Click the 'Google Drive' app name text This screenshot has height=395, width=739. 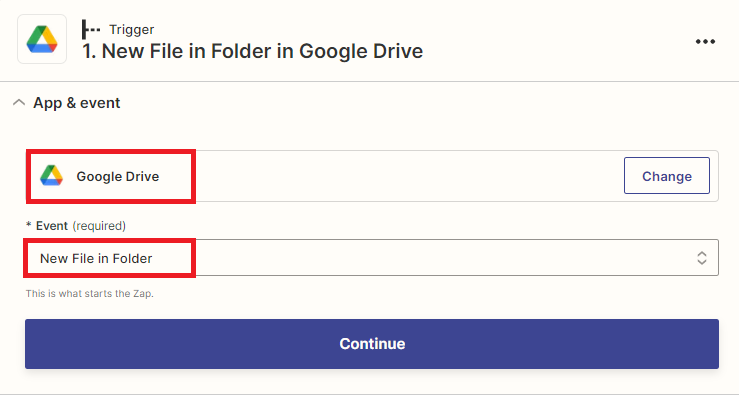(x=118, y=176)
